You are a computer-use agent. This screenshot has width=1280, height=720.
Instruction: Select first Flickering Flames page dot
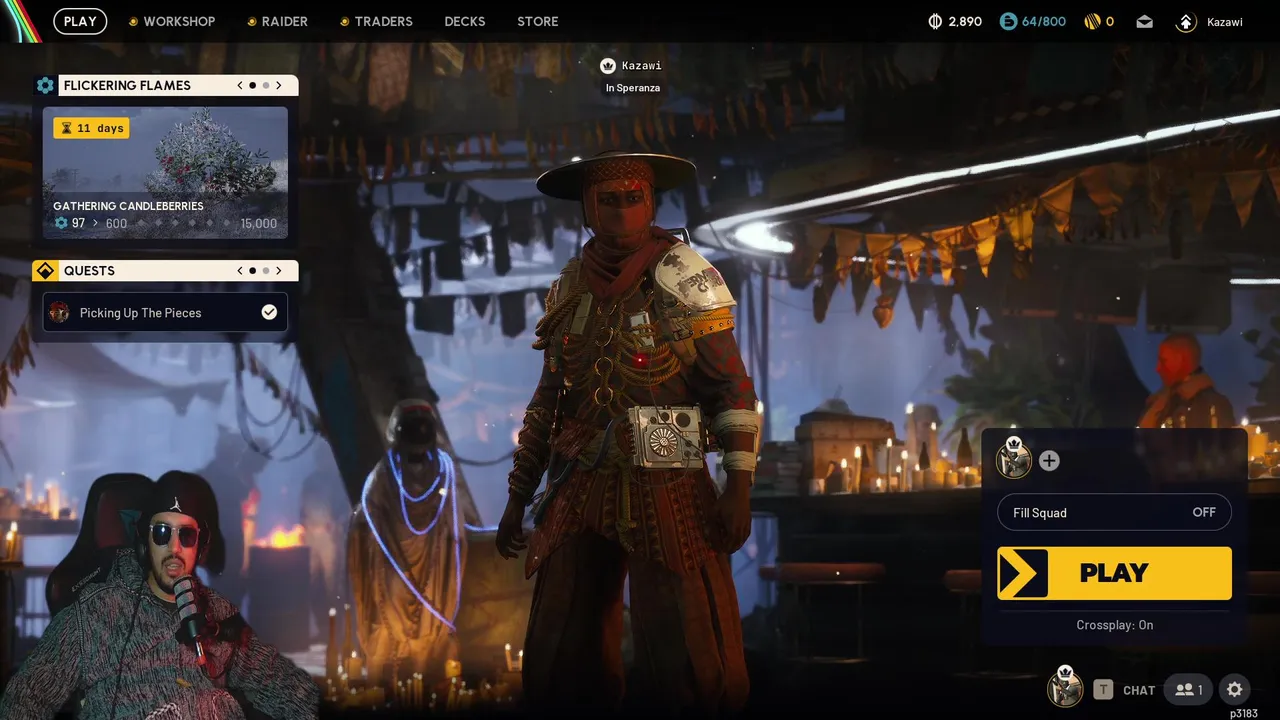pos(252,85)
